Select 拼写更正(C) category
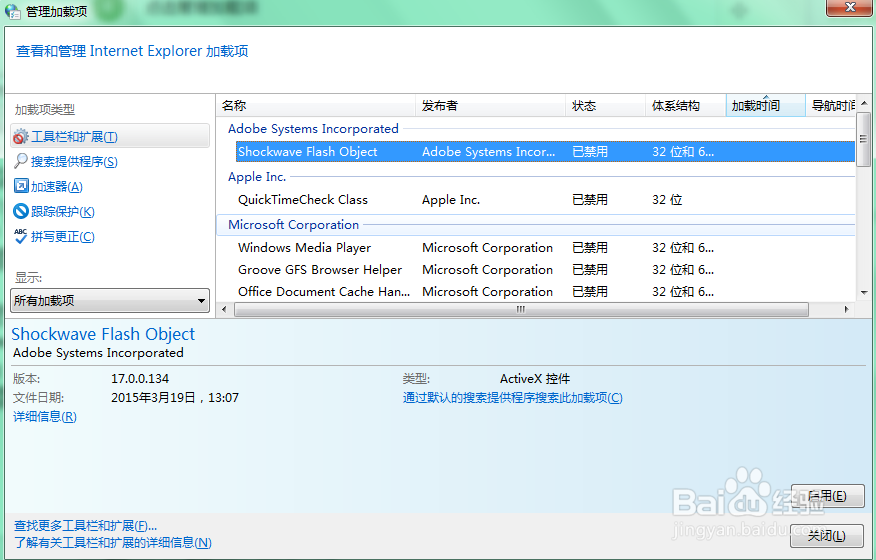Screen dimensions: 876x560 point(63,236)
